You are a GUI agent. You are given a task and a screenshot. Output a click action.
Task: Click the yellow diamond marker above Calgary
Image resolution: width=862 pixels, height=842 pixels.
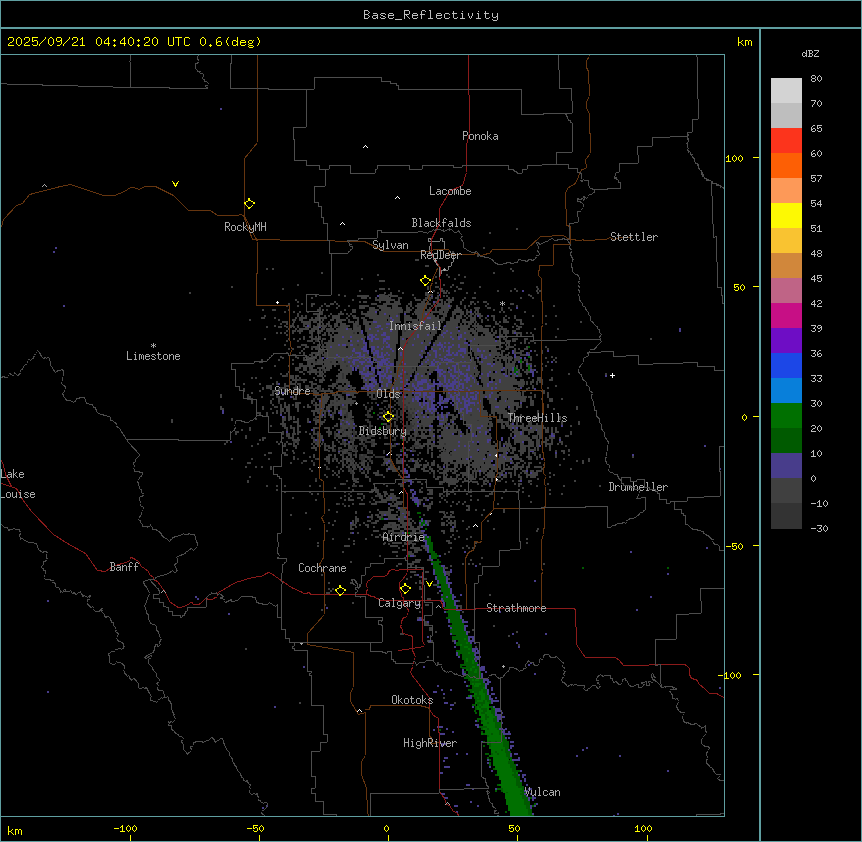405,588
